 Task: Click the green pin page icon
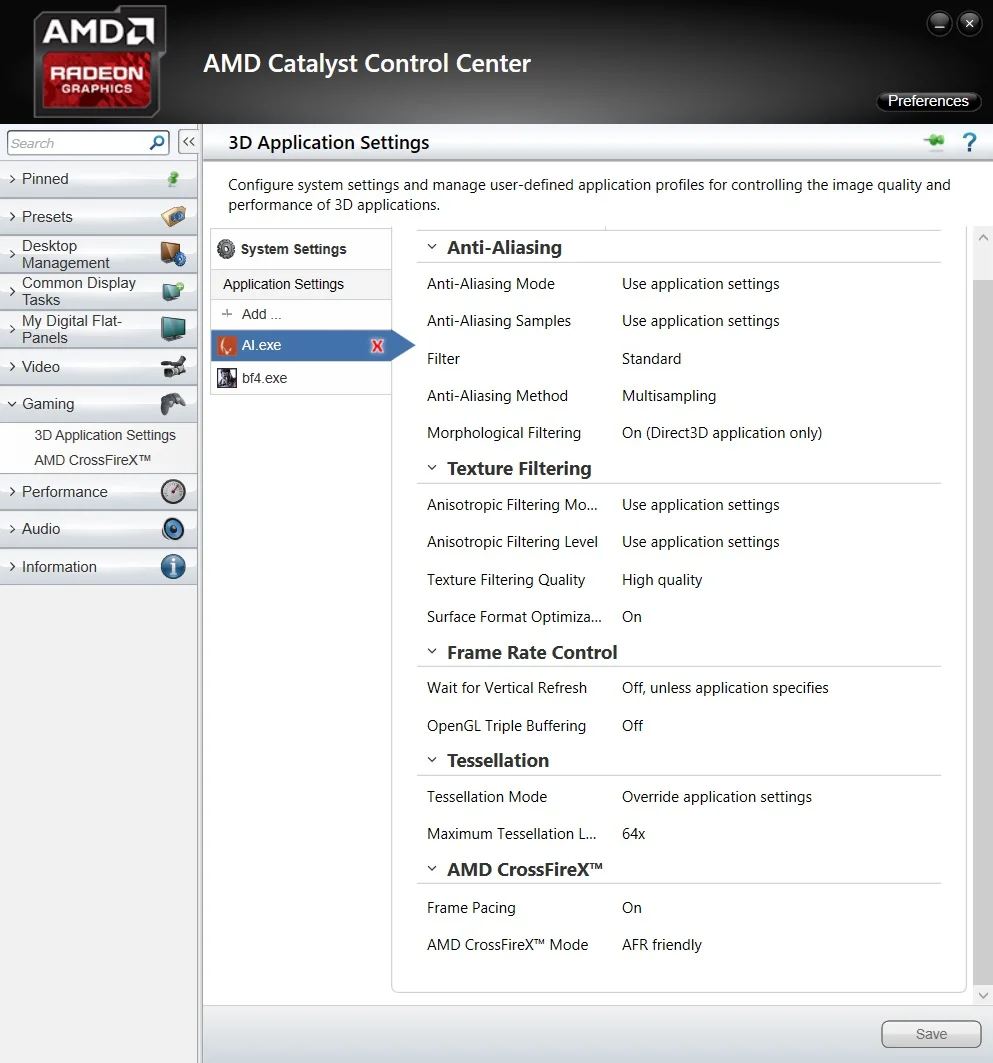933,141
